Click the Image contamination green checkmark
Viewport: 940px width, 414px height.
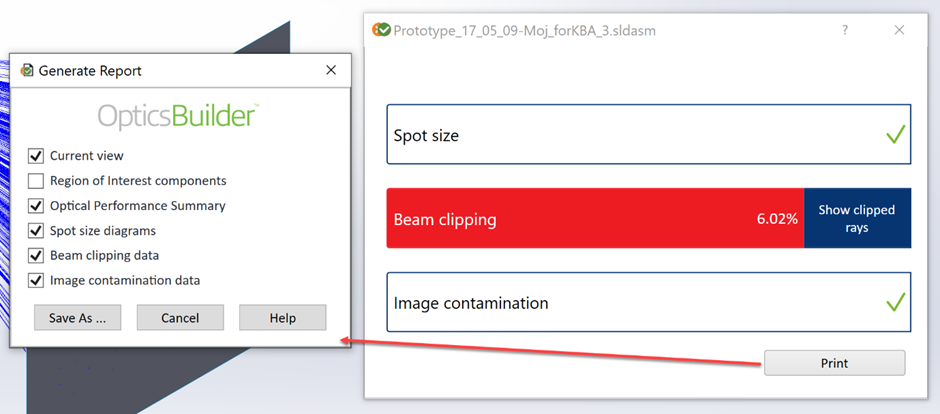(895, 301)
